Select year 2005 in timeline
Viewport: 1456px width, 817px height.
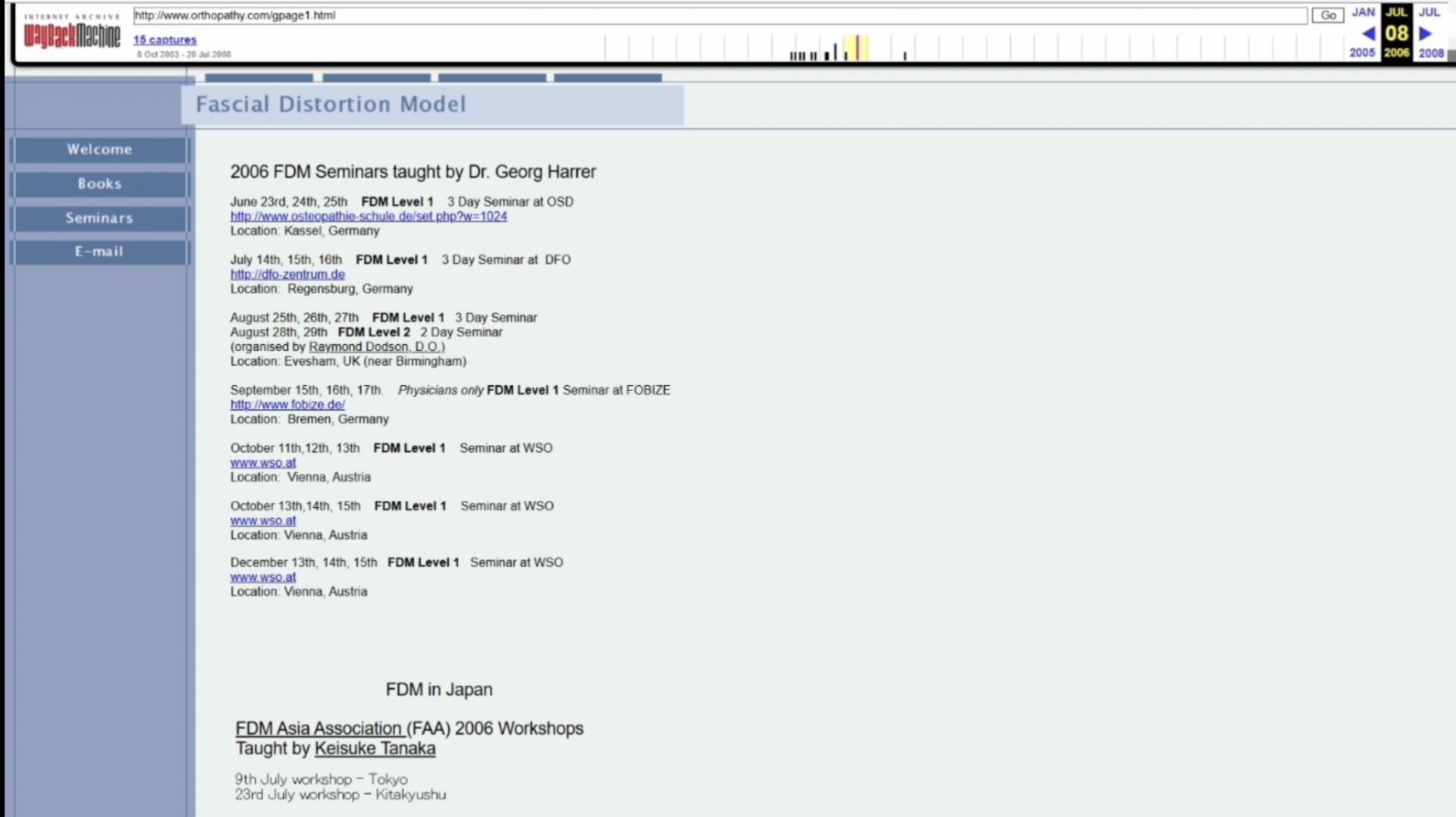pyautogui.click(x=1362, y=52)
